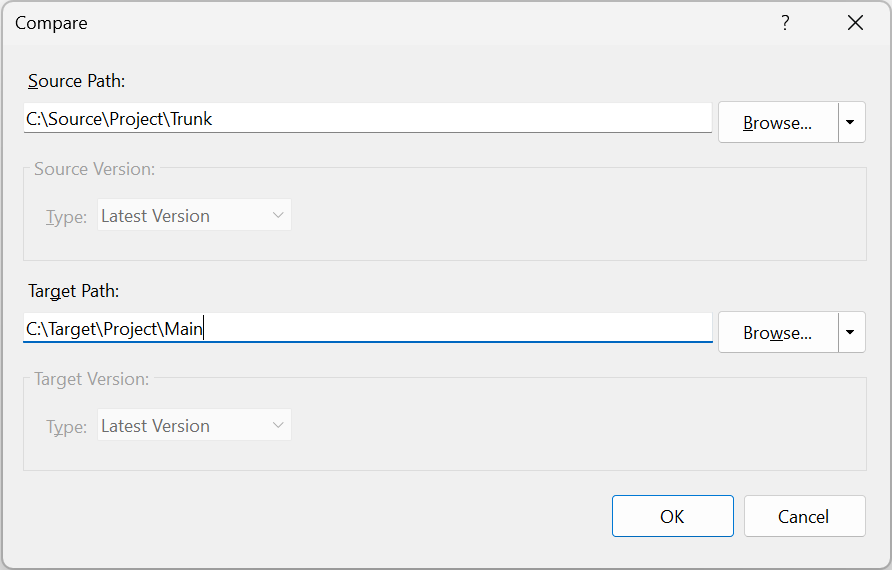Screen dimensions: 892x570
Task: Click the Target Path label
Action: point(73,291)
